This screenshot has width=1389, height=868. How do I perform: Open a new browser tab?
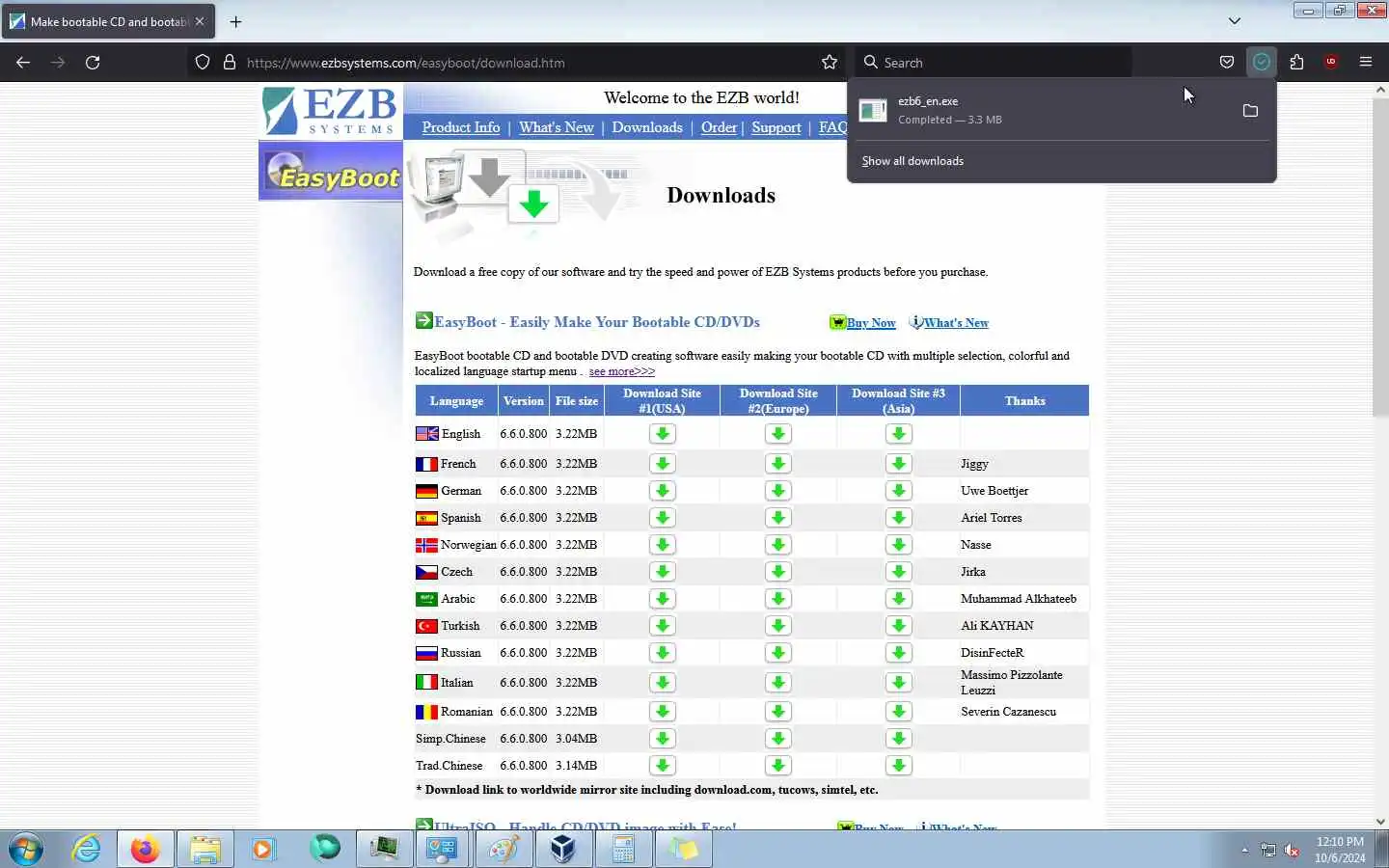pos(235,21)
